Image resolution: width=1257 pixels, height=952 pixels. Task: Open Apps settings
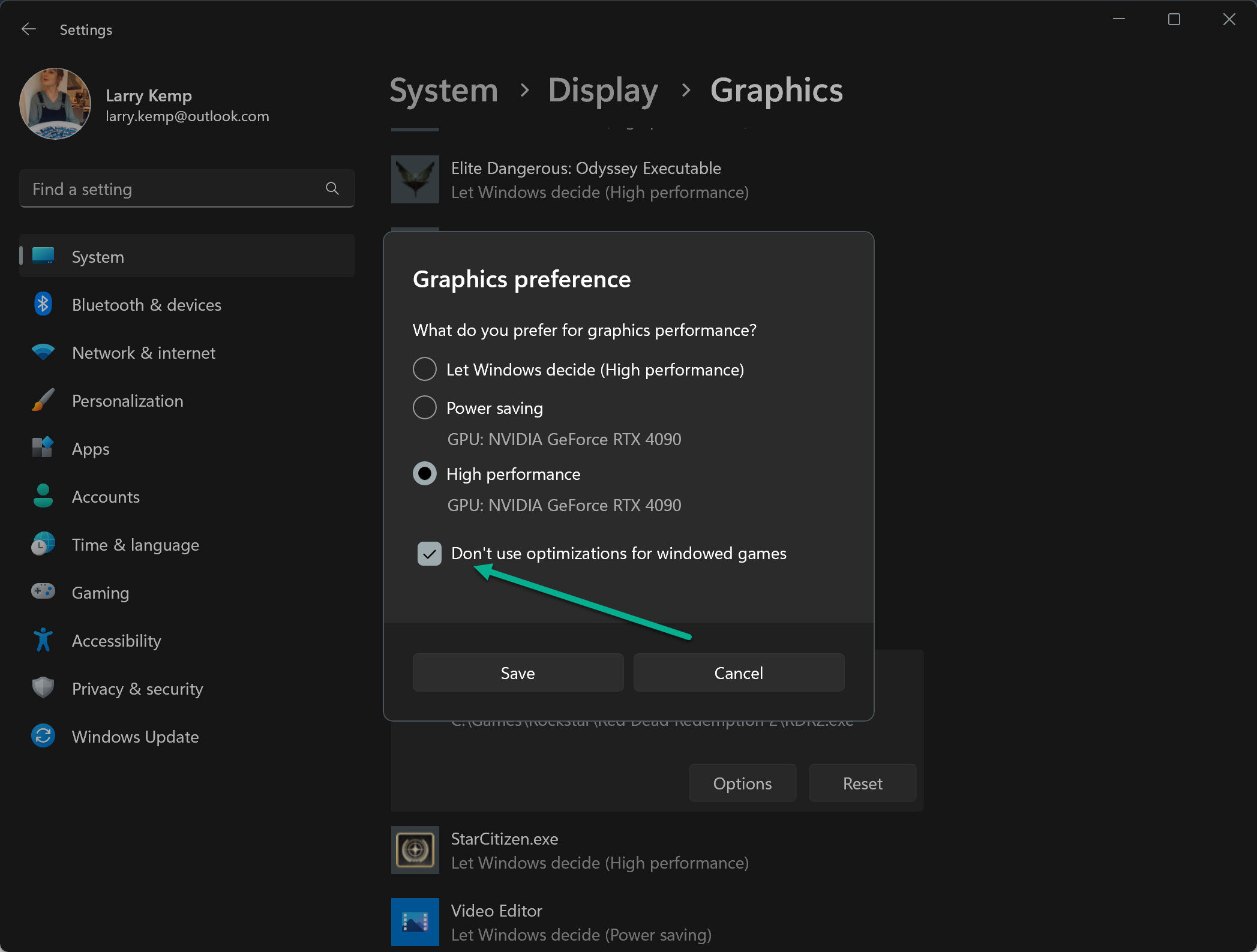[187, 449]
